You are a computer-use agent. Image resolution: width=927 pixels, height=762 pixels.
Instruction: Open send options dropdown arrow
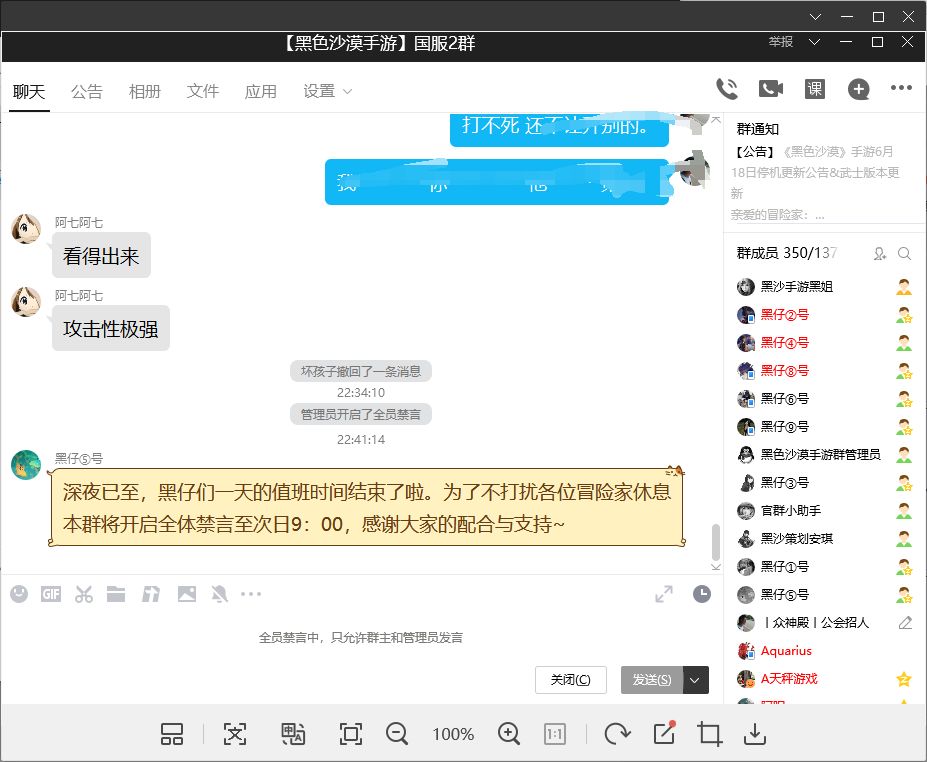(695, 680)
